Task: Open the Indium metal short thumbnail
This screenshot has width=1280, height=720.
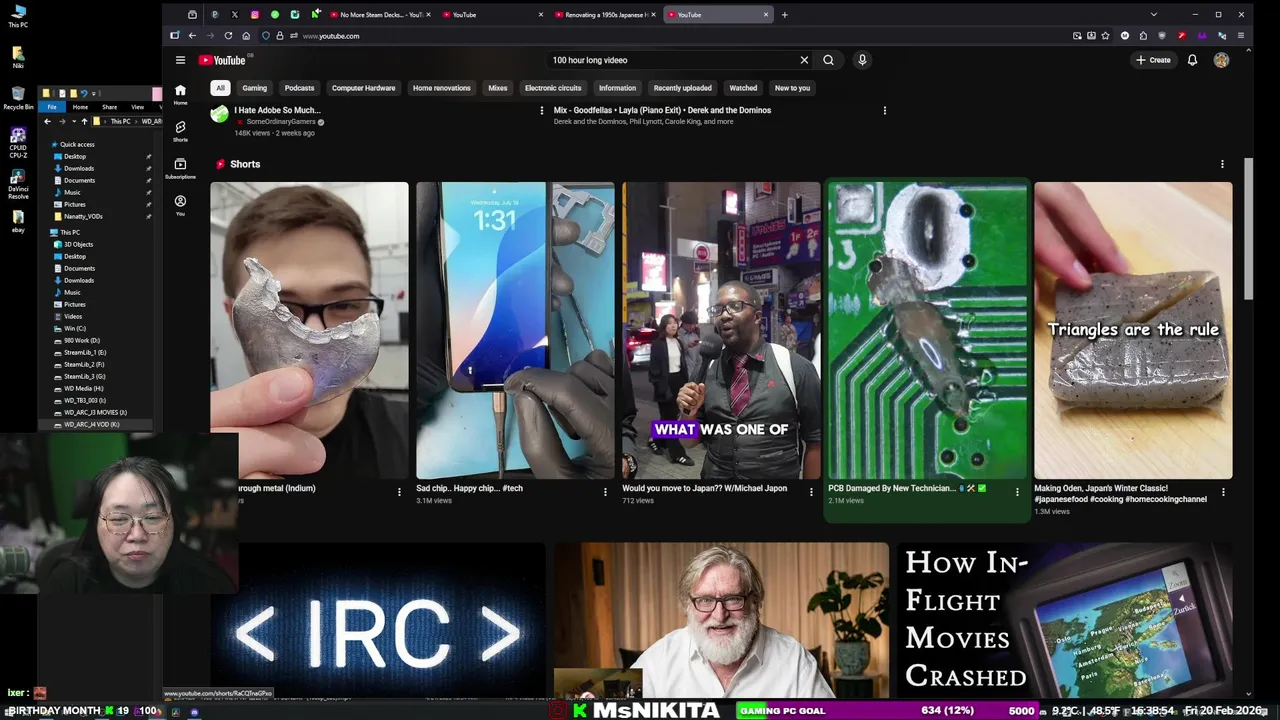Action: click(309, 330)
